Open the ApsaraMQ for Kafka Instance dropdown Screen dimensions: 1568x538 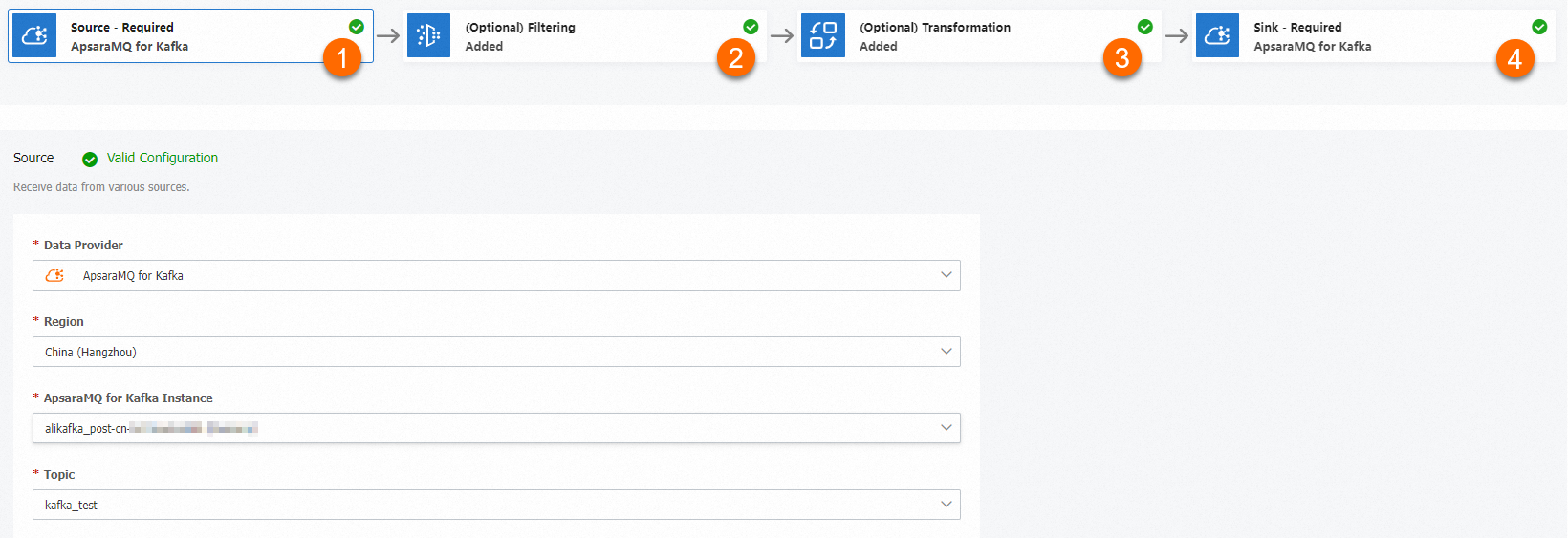pyautogui.click(x=496, y=428)
